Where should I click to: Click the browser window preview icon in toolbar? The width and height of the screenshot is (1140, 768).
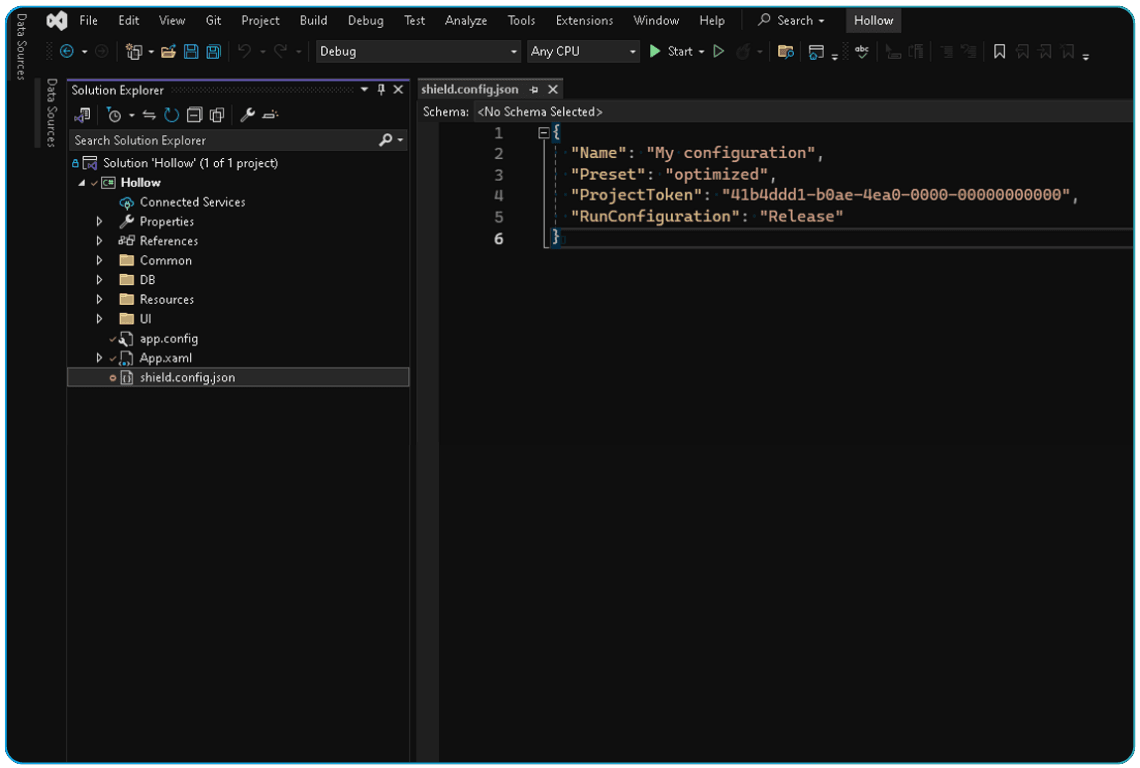pyautogui.click(x=816, y=52)
